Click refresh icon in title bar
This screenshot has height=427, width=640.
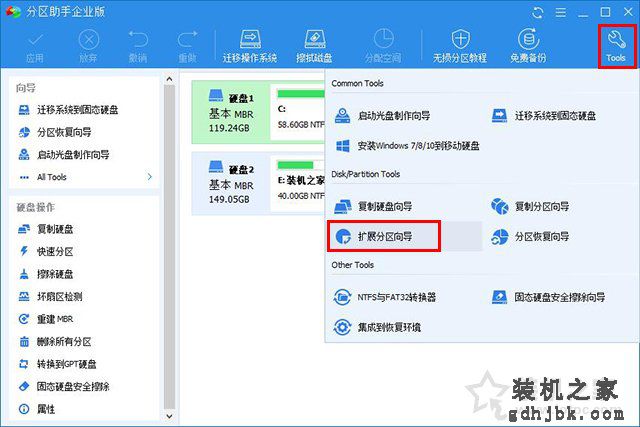tap(538, 13)
